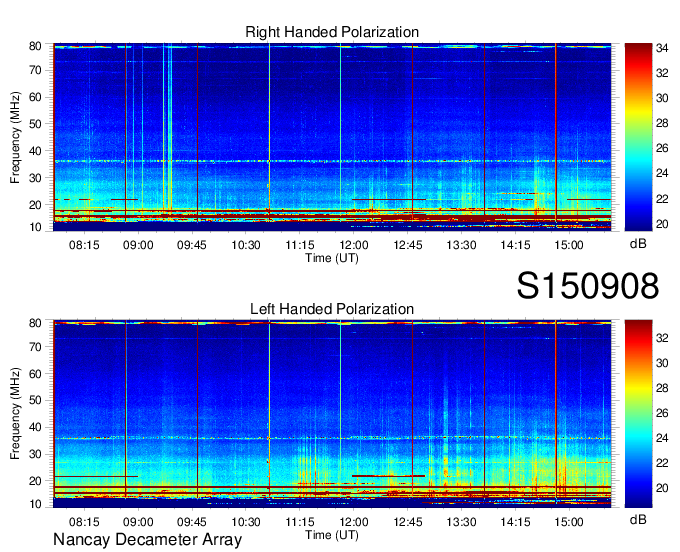Click the top plot's color scale bar
Viewport: 680px width, 552px height.
pos(638,137)
